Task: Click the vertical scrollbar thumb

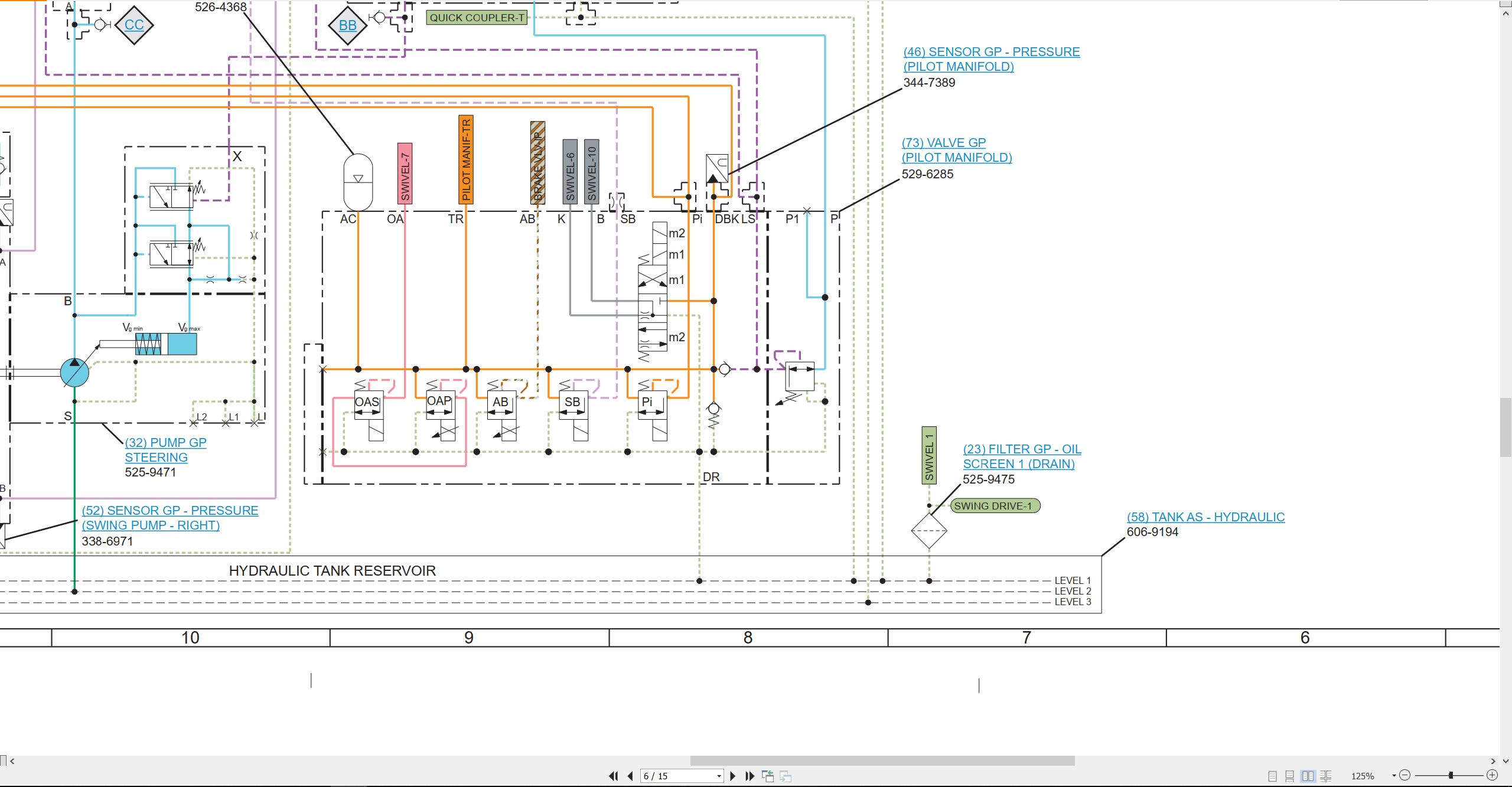Action: click(x=1506, y=428)
